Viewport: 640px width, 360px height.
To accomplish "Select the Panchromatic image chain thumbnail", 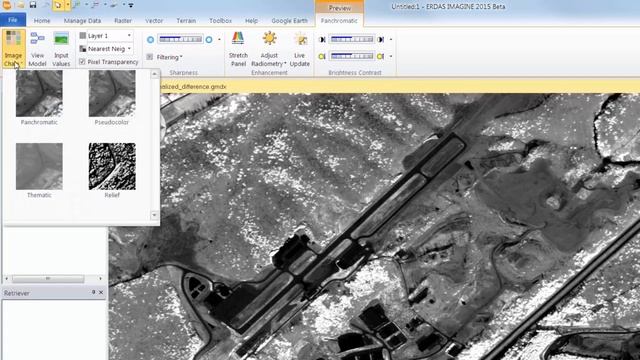I will point(39,93).
